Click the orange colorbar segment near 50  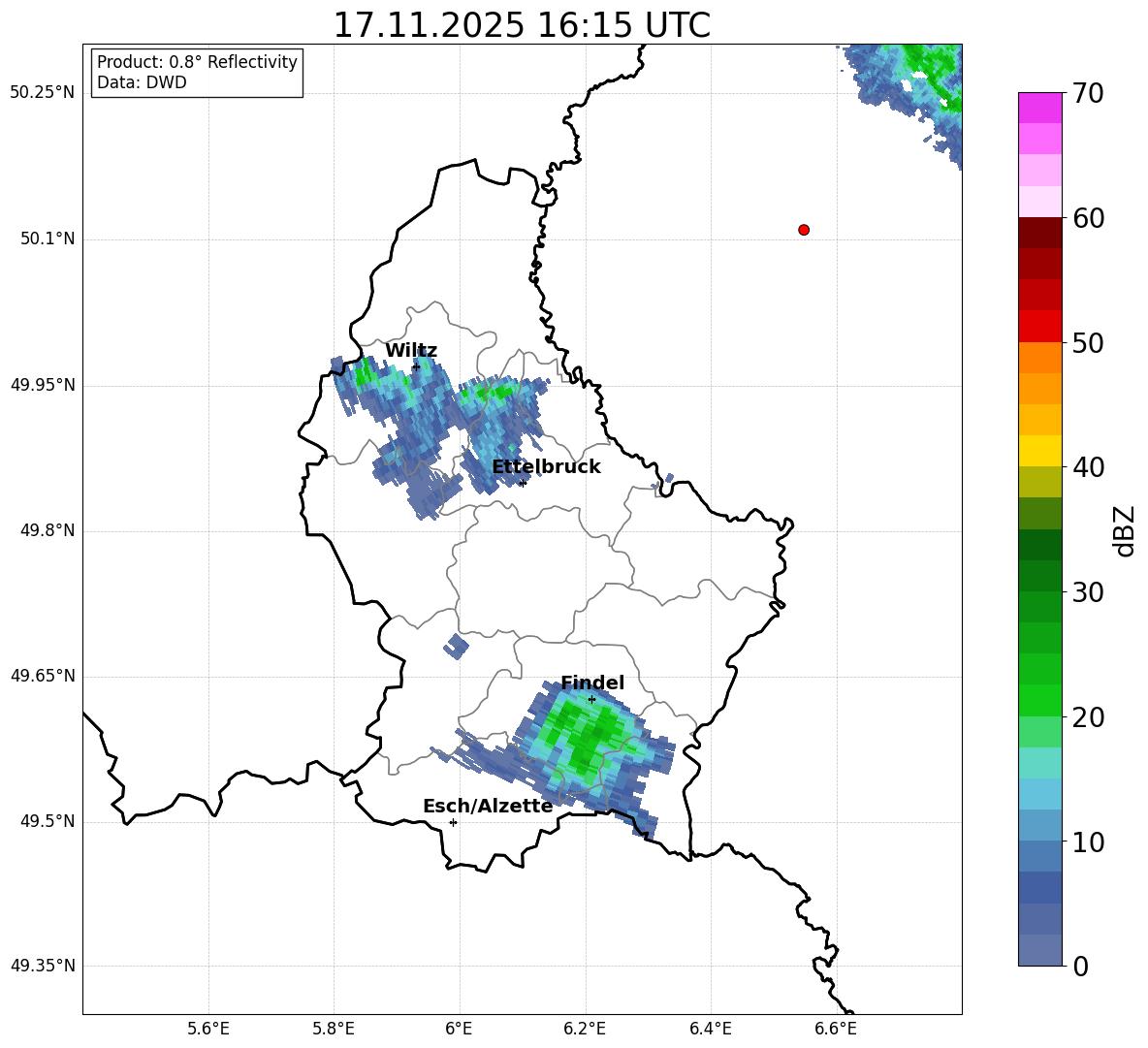(1040, 358)
